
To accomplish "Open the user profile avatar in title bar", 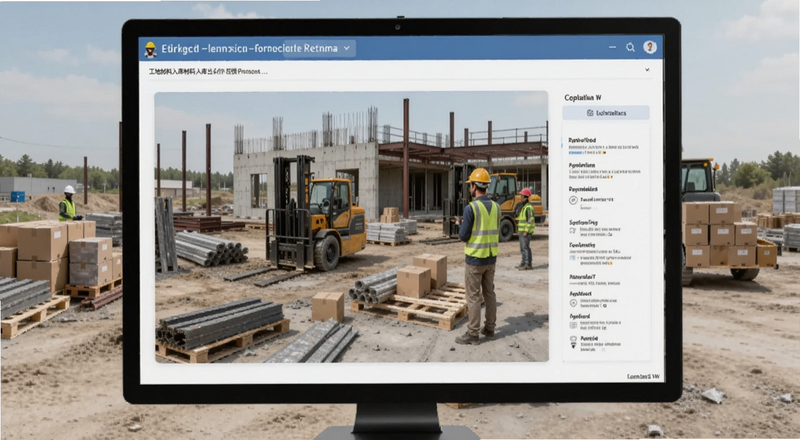I will [649, 47].
